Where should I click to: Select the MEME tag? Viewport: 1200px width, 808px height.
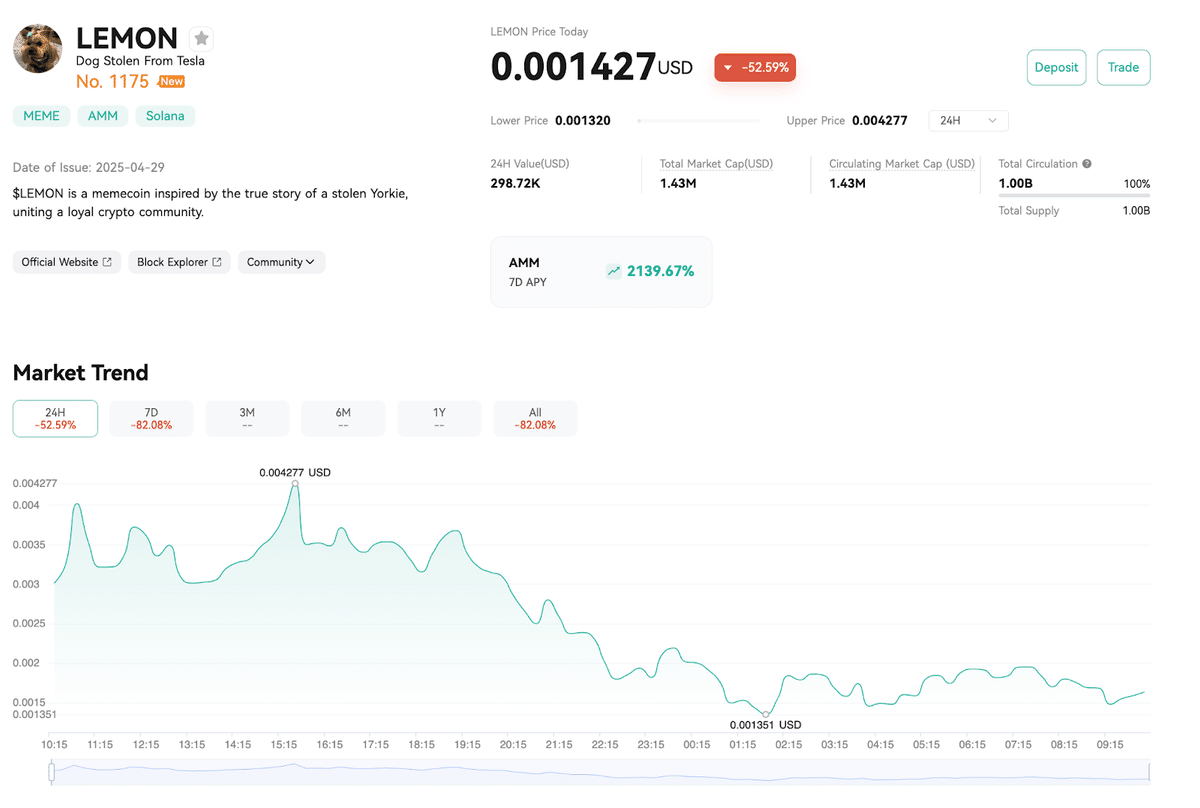click(x=41, y=115)
